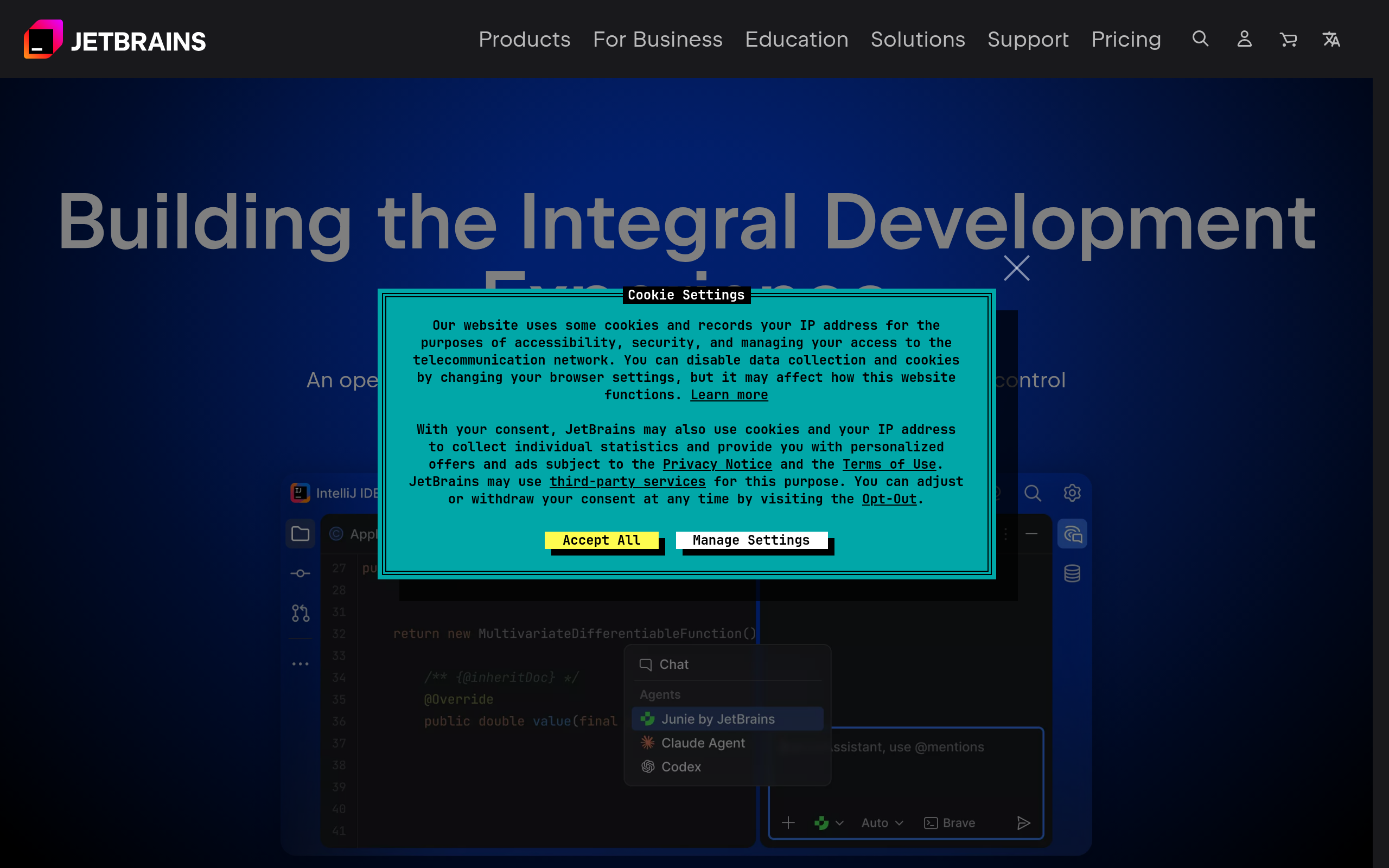Image resolution: width=1389 pixels, height=868 pixels.
Task: Expand the Junie agent selector dropdown
Action: (829, 822)
